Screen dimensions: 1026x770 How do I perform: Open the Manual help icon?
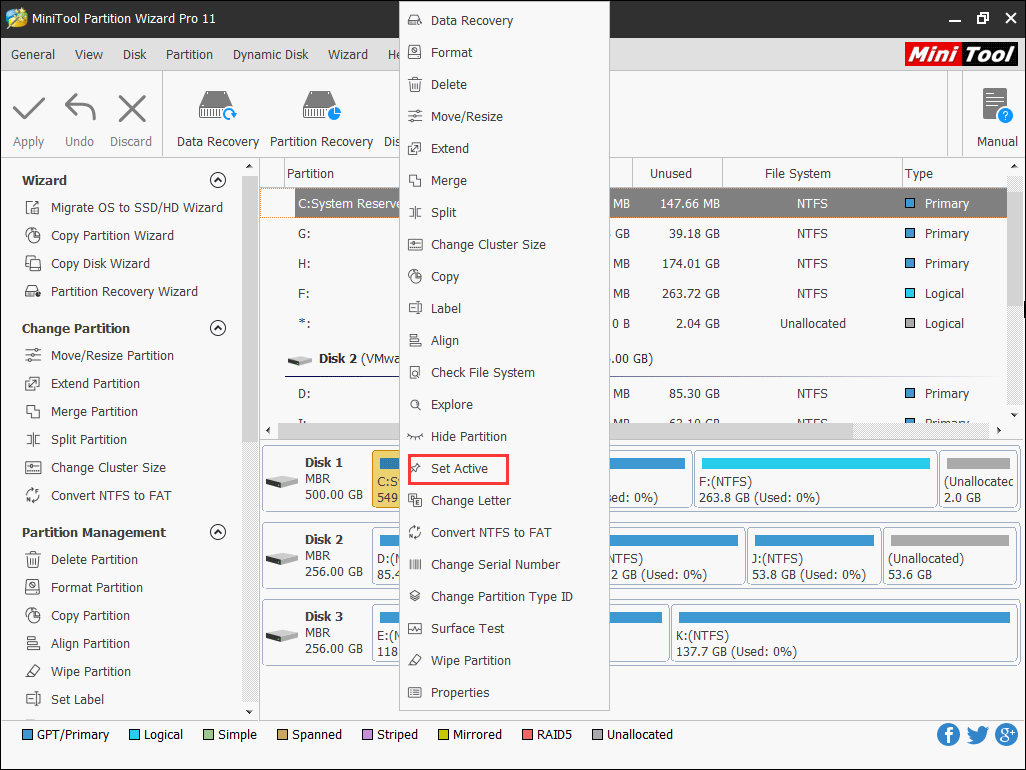(997, 118)
